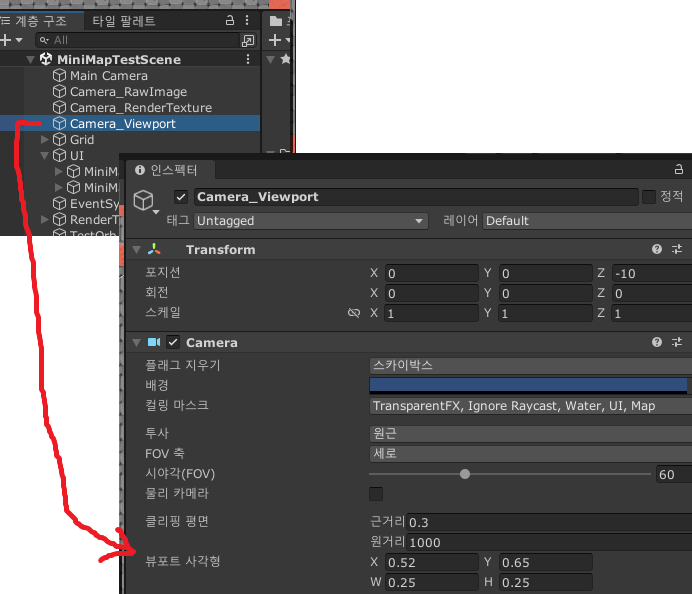Click the Camera_Viewport name field
The height and width of the screenshot is (594, 692).
pyautogui.click(x=416, y=197)
